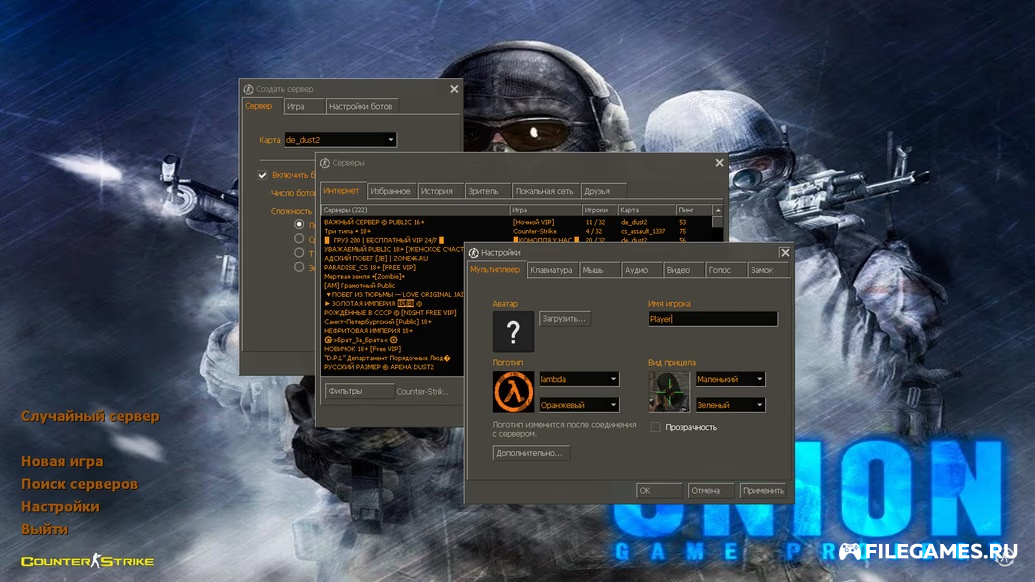Open the Зритель tab in Серверы

pyautogui.click(x=487, y=191)
